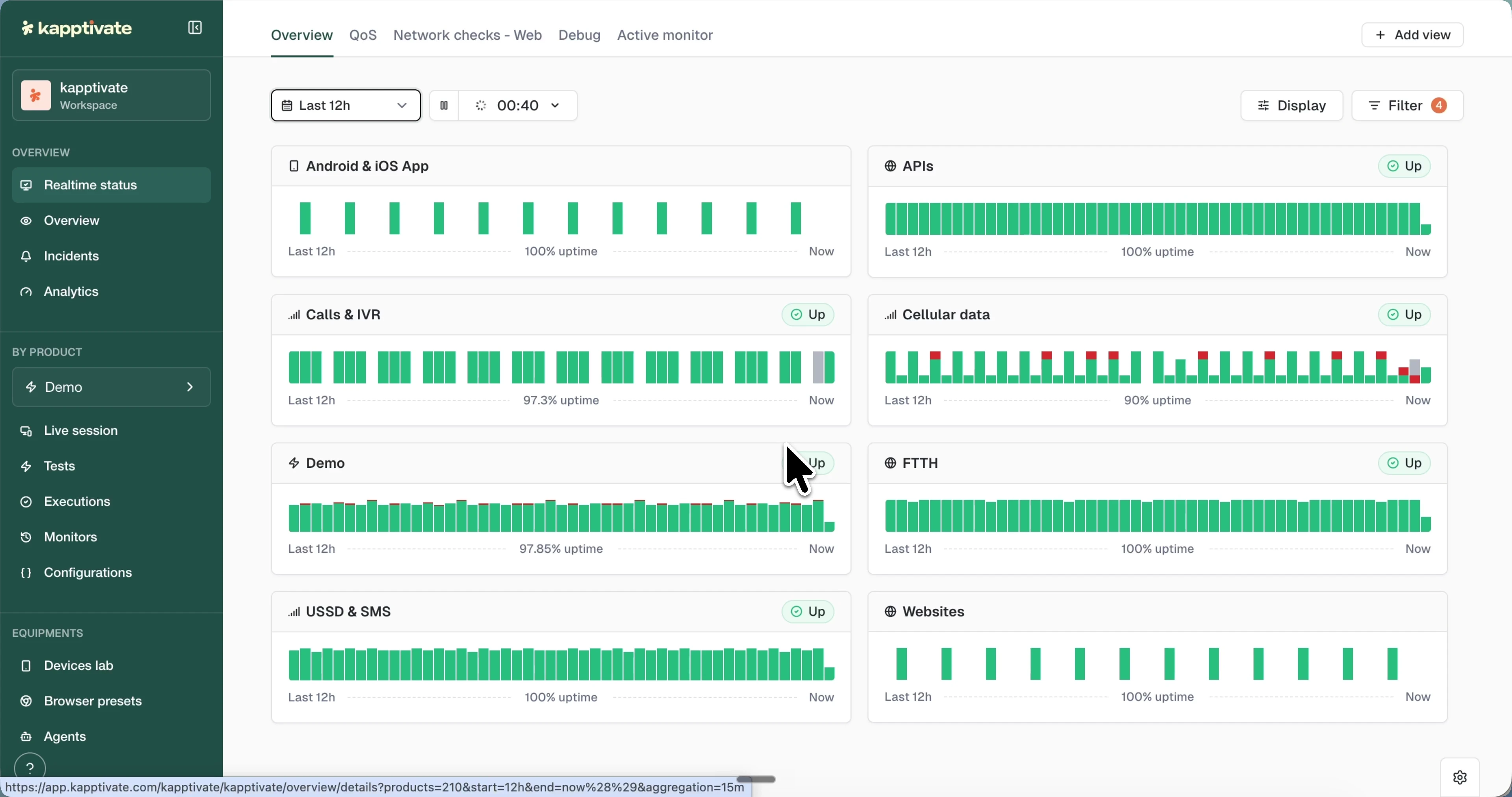Click globe icon on Websites card
The height and width of the screenshot is (797, 1512).
(x=890, y=612)
